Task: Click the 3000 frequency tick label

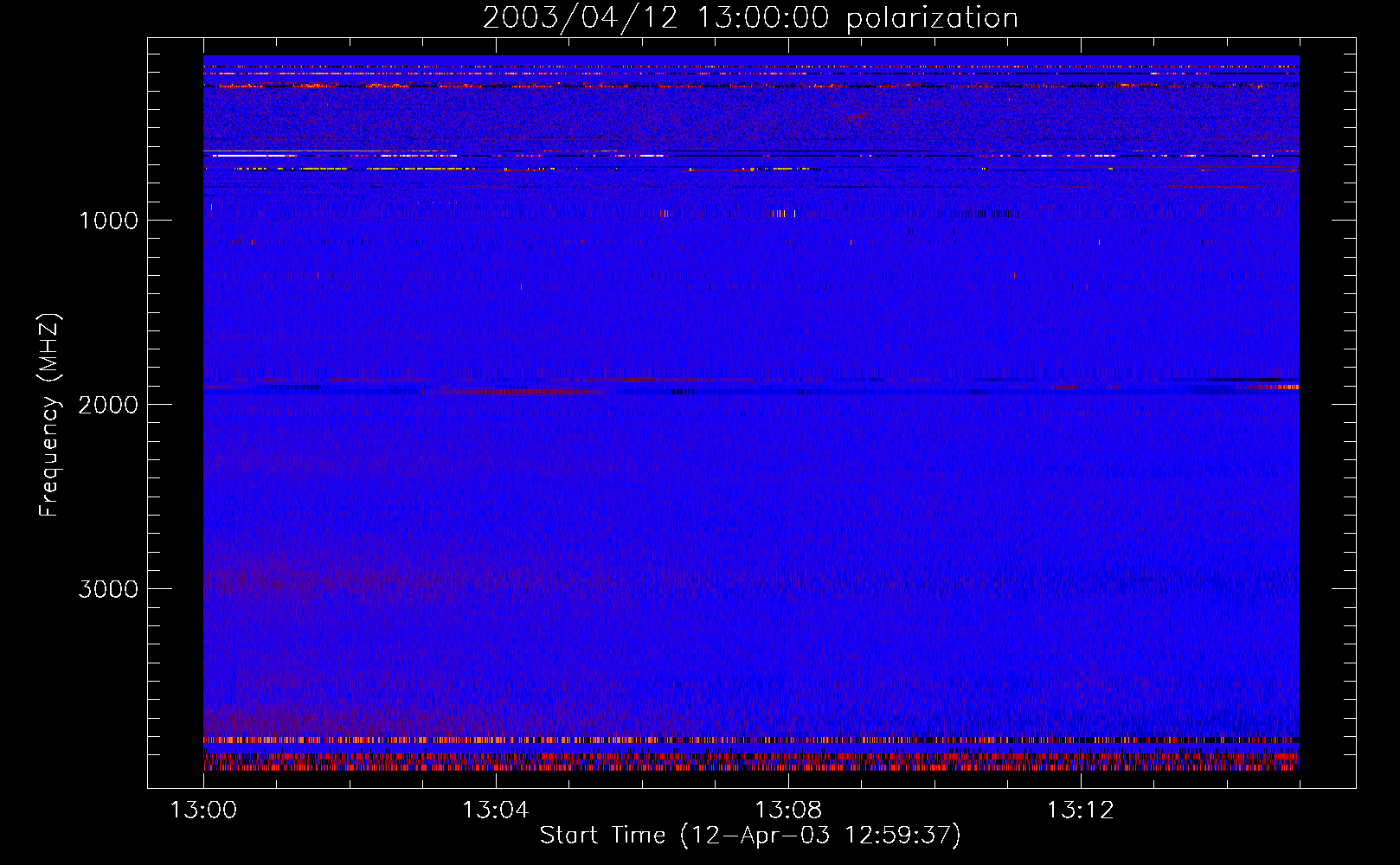Action: point(108,589)
